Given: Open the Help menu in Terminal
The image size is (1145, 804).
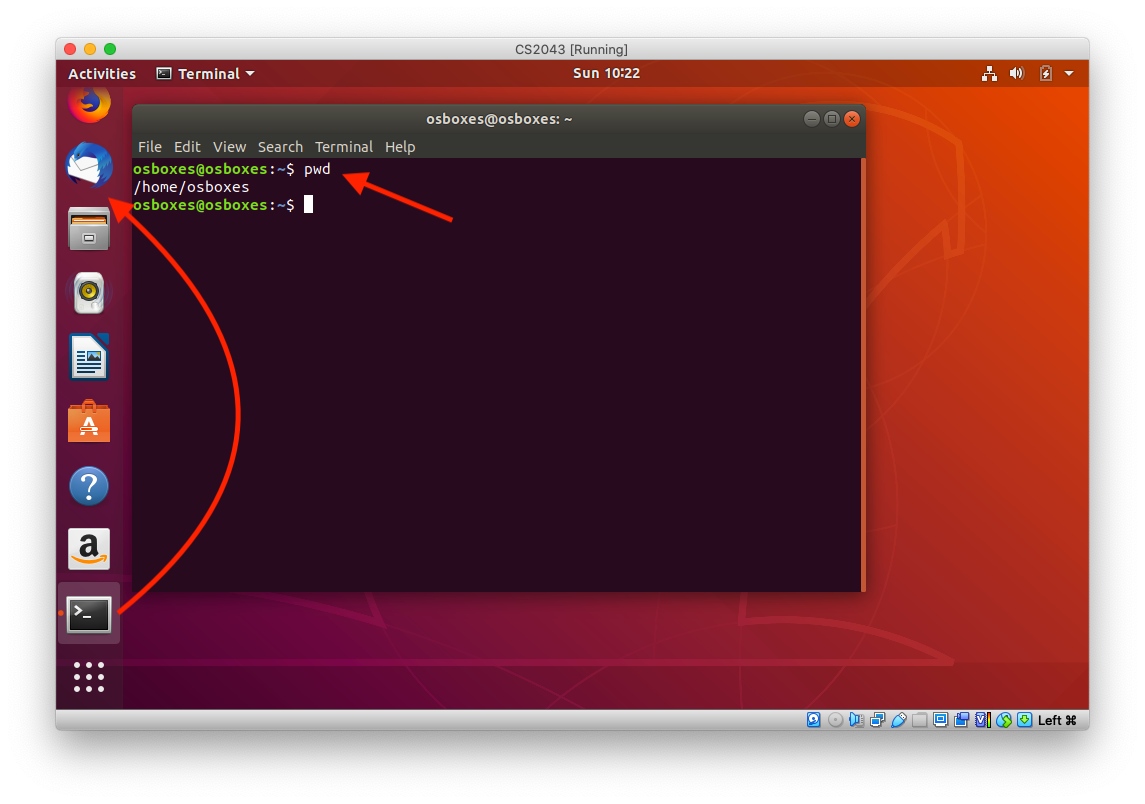Looking at the screenshot, I should click(400, 147).
